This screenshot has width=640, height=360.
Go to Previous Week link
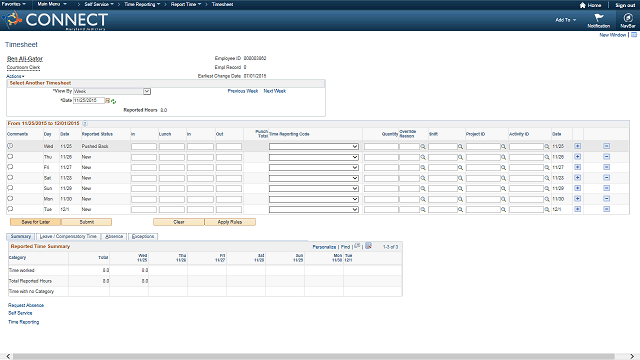click(x=243, y=91)
